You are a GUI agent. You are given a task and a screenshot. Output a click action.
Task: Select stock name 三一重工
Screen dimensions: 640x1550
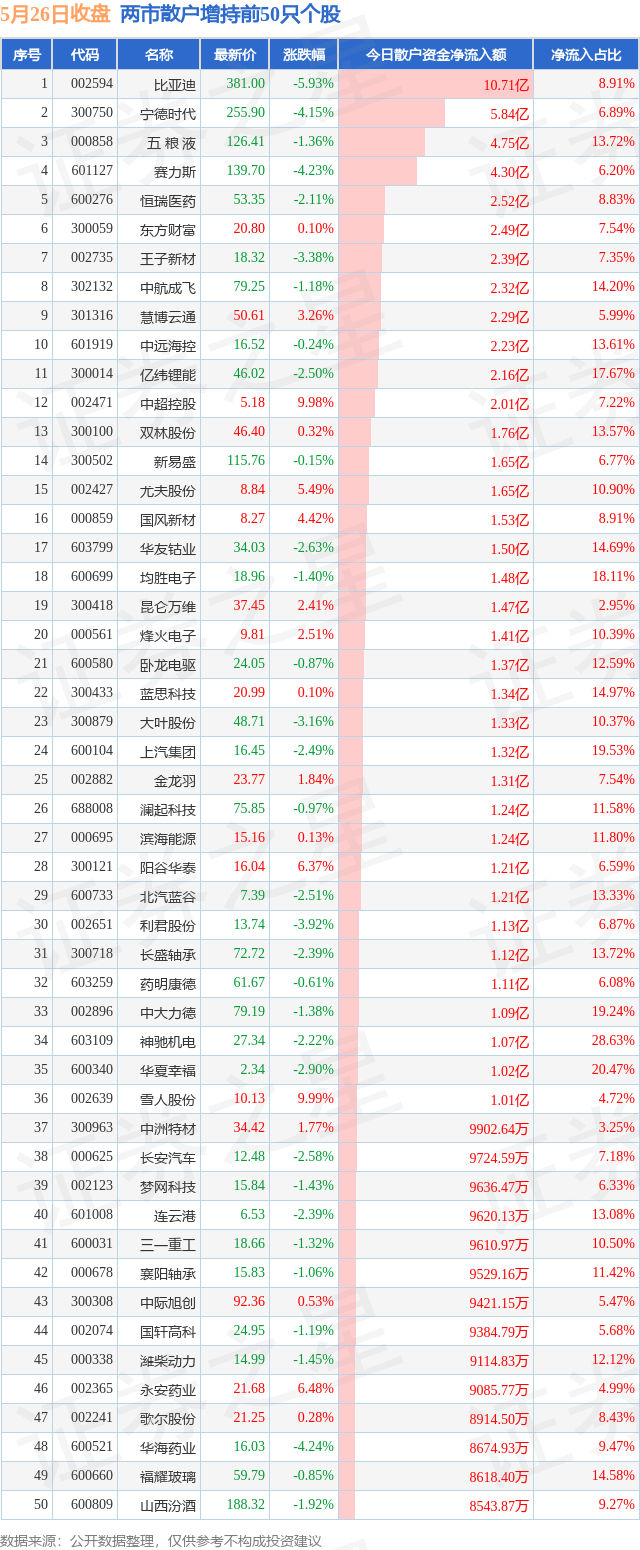[x=168, y=1245]
